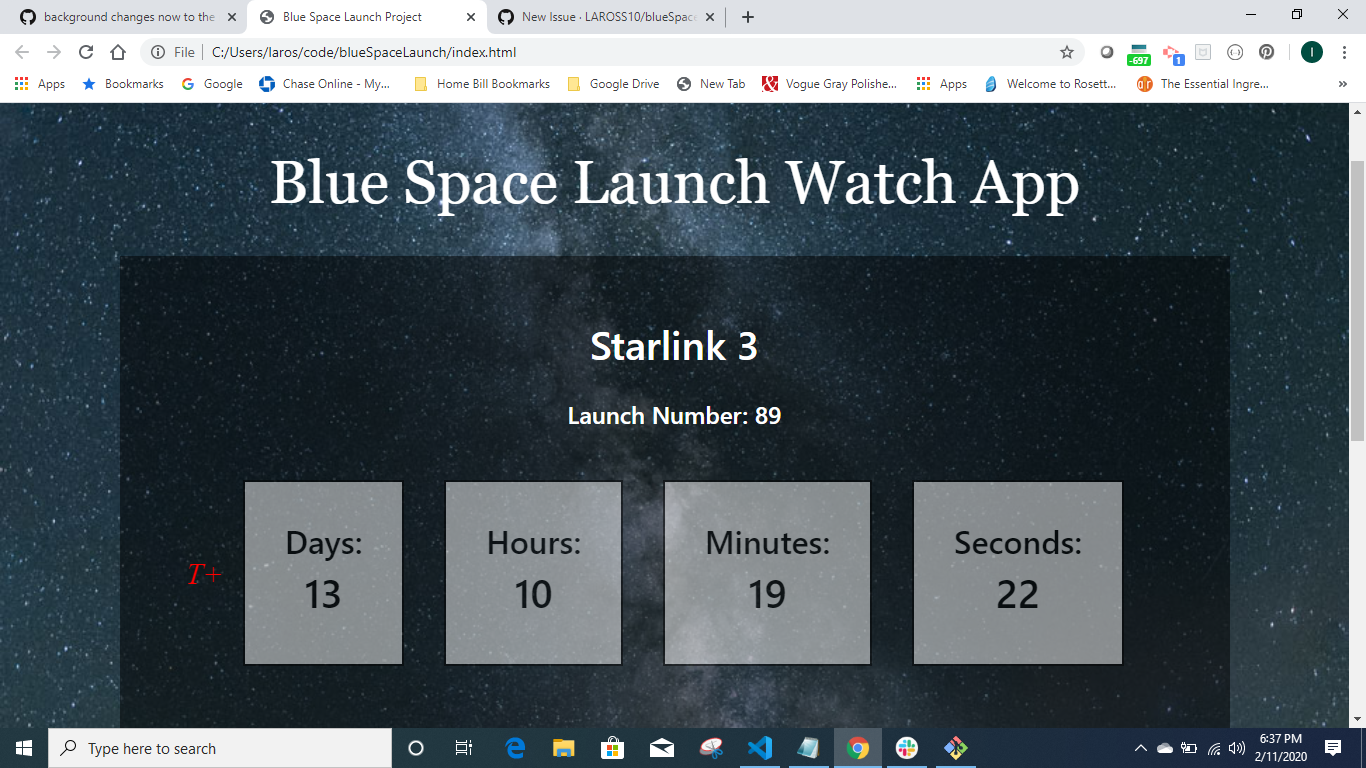This screenshot has height=768, width=1366.
Task: Show more bookmarks with the chevron
Action: [x=1342, y=84]
